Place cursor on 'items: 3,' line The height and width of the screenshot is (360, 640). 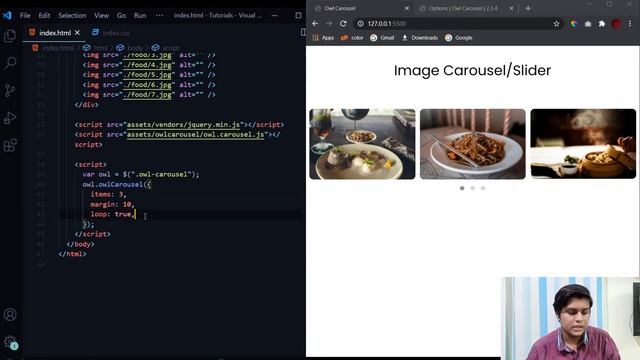point(108,194)
